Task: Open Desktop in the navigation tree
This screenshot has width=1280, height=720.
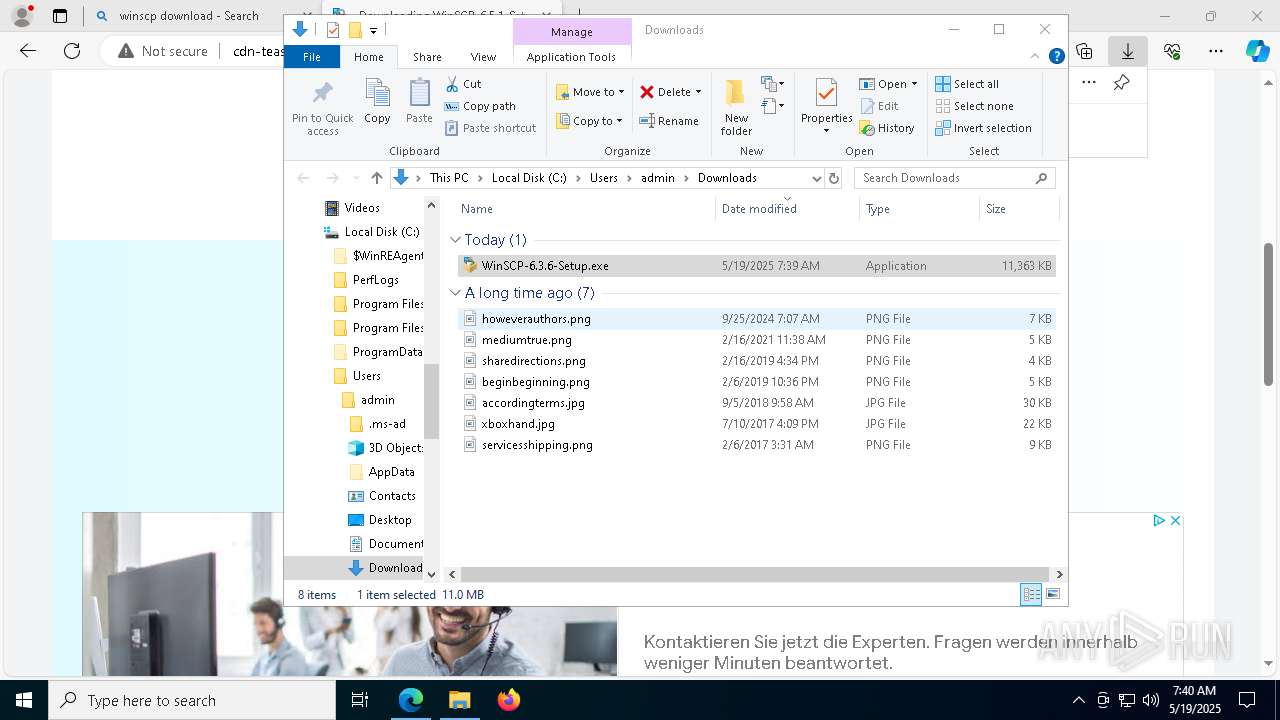Action: 389,520
